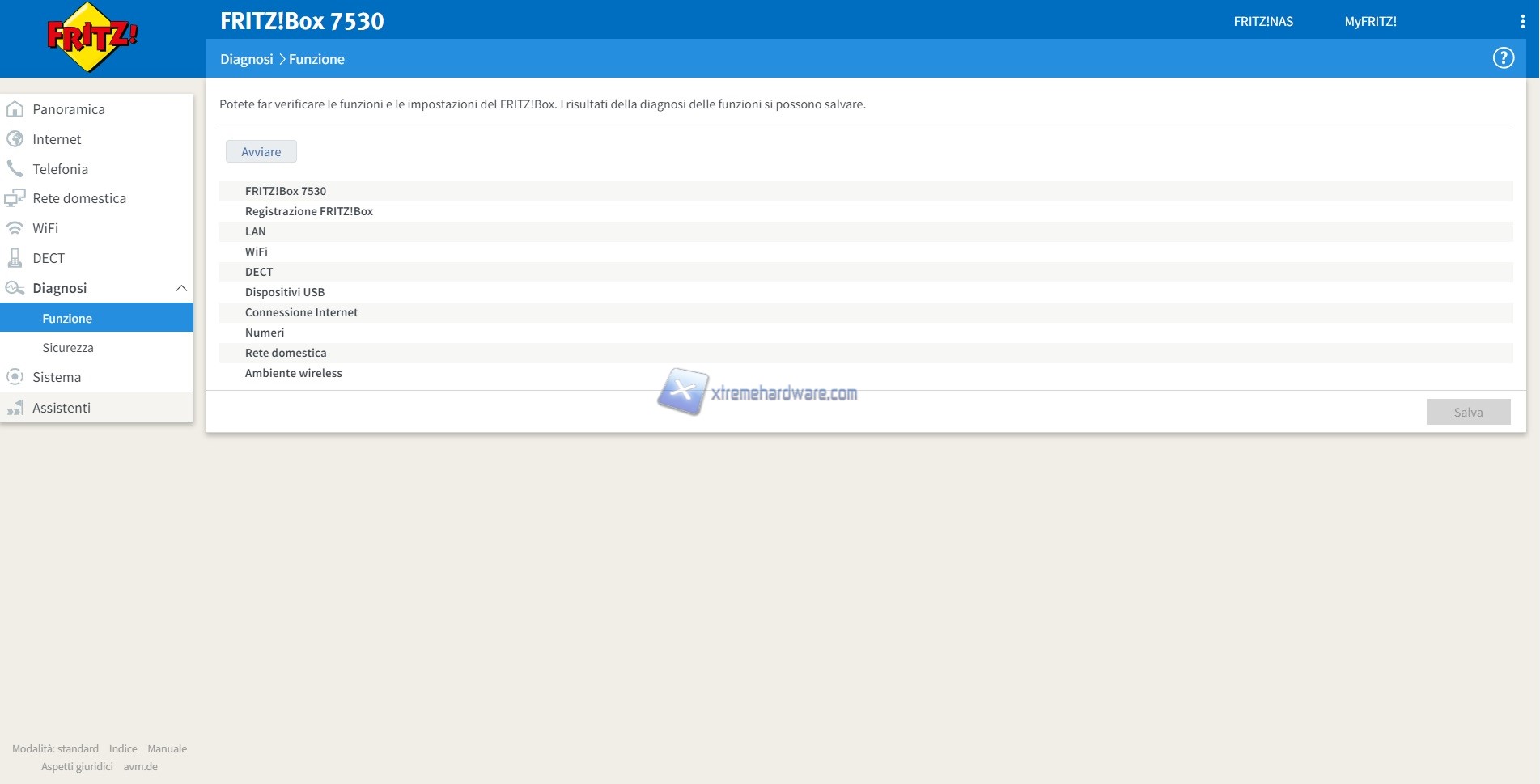1540x784 pixels.
Task: Open the three-dot options menu
Action: point(1522,22)
